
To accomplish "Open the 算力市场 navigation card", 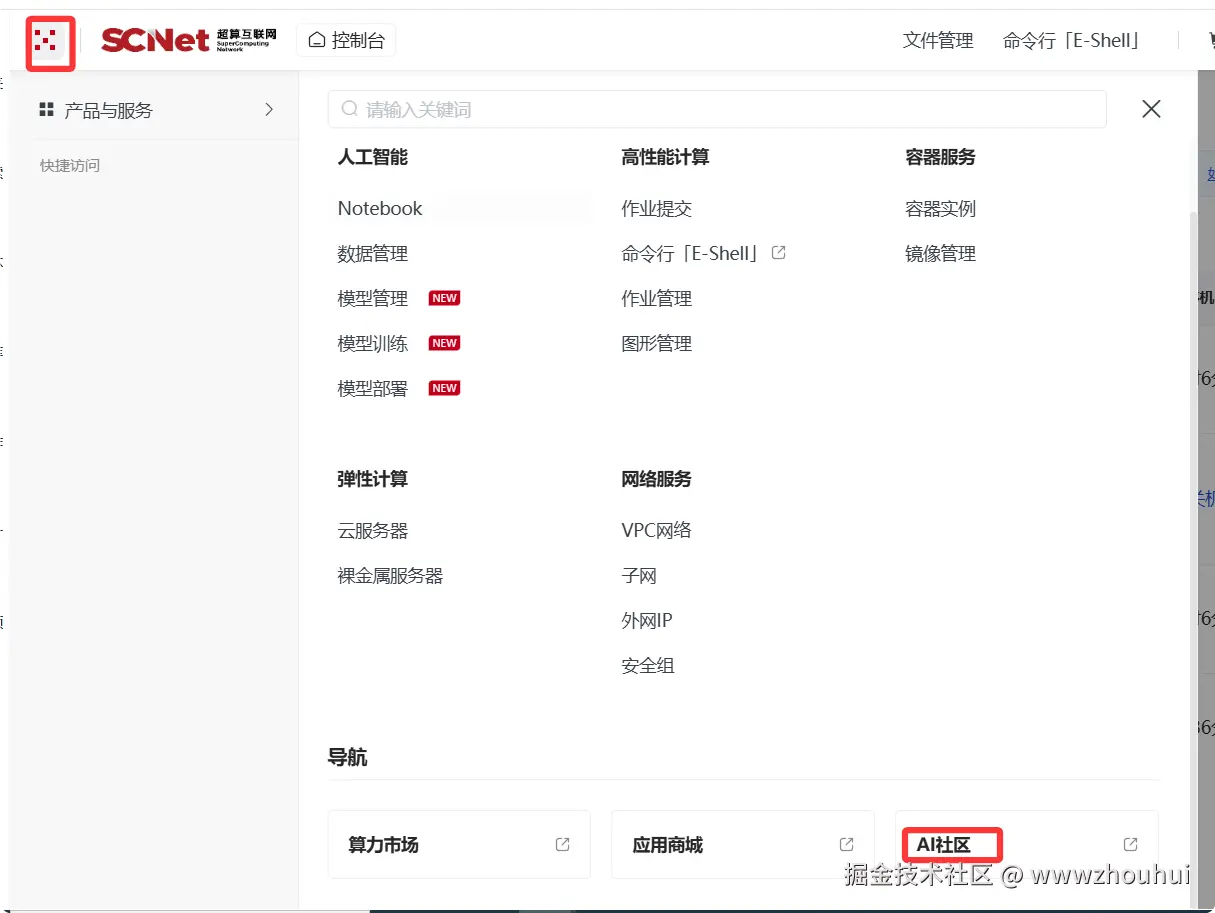I will click(x=459, y=844).
